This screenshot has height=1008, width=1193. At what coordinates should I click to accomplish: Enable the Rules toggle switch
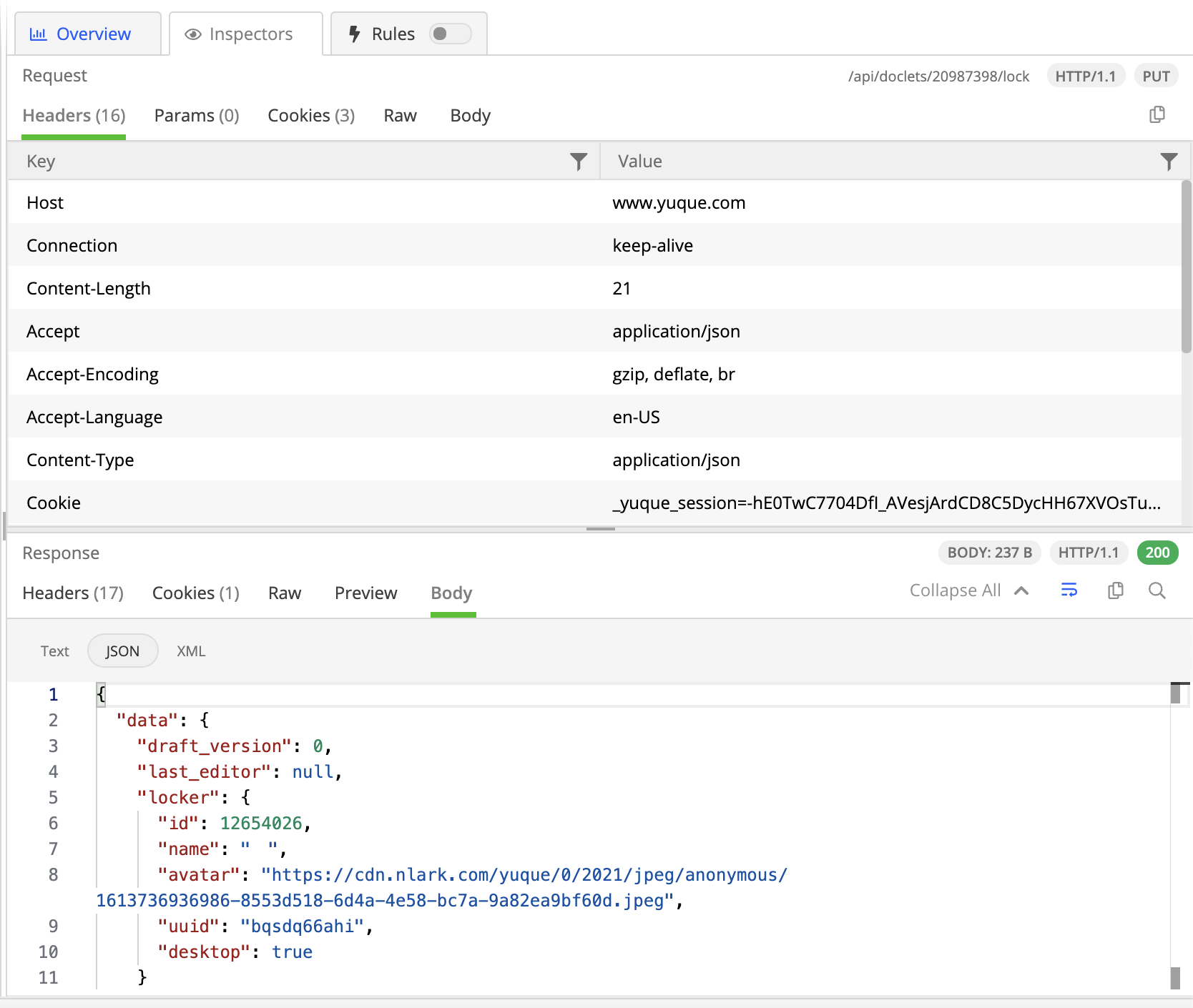[449, 34]
